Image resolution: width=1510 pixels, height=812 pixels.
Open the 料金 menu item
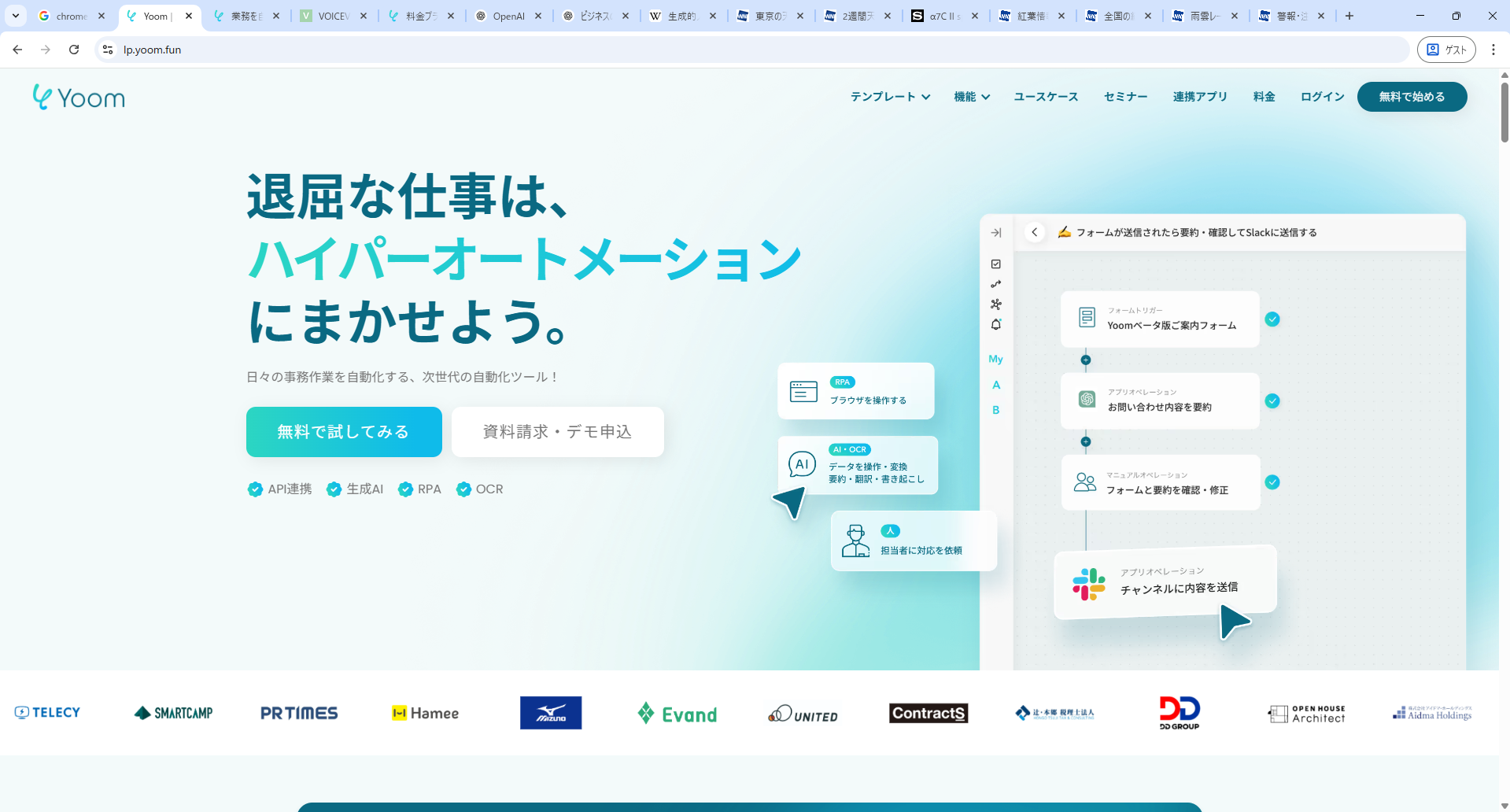(x=1264, y=97)
